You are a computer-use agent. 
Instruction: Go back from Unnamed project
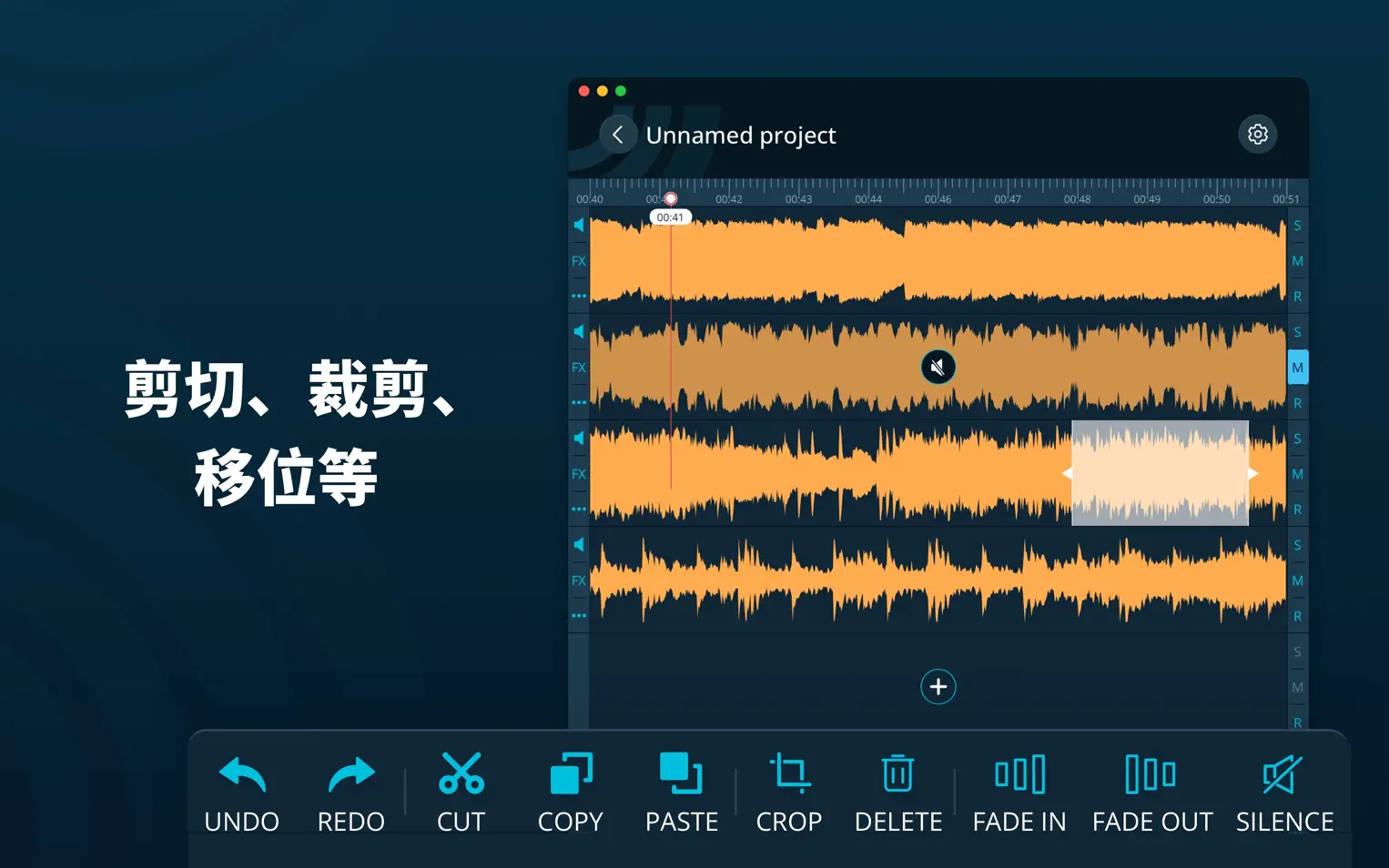[x=618, y=134]
